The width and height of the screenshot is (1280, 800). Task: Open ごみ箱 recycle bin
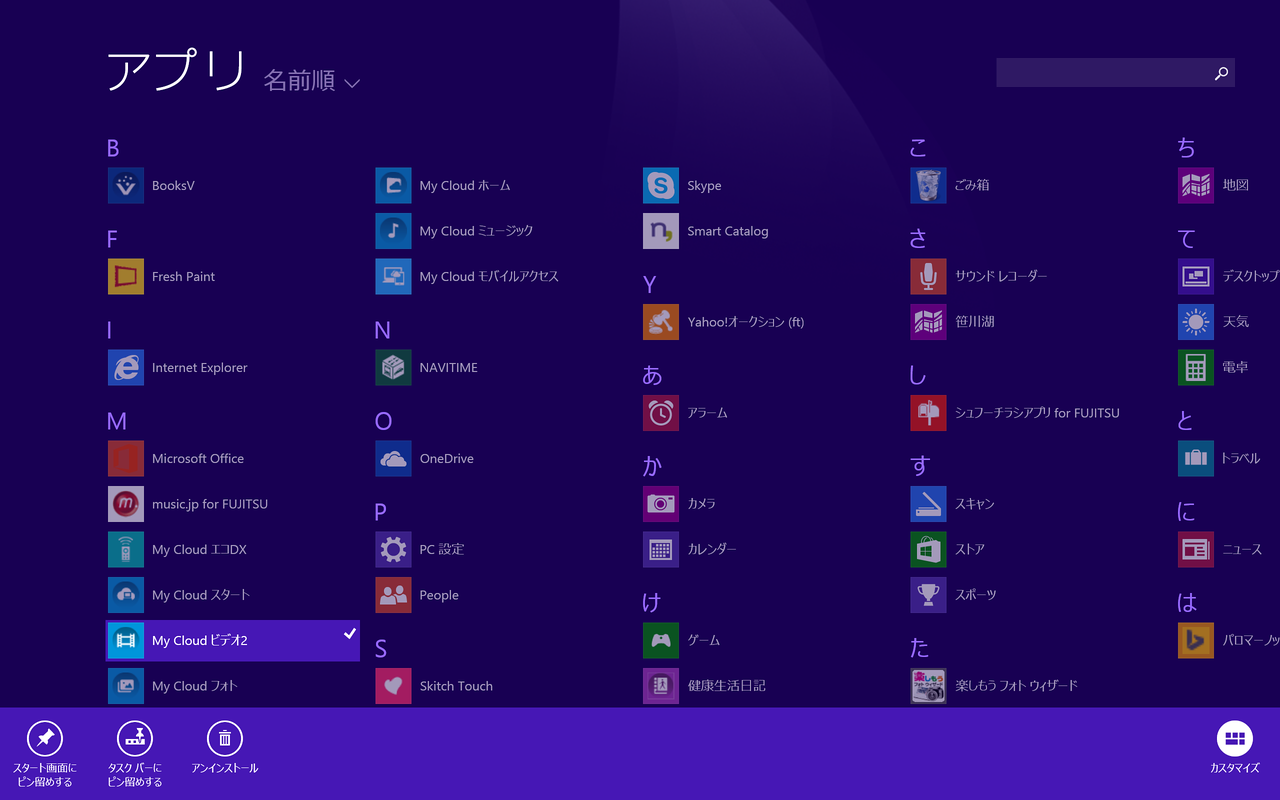pos(928,186)
